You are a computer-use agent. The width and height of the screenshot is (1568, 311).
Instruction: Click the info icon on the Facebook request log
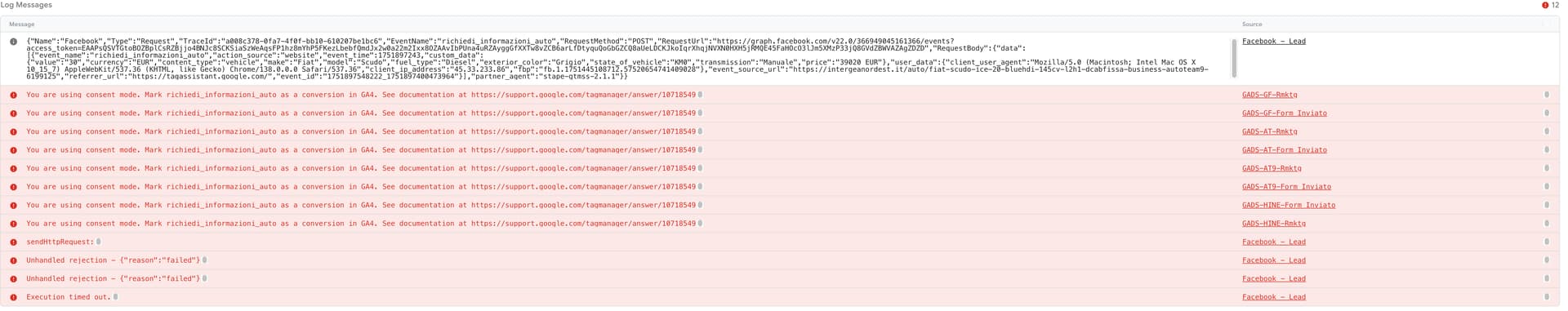13,42
